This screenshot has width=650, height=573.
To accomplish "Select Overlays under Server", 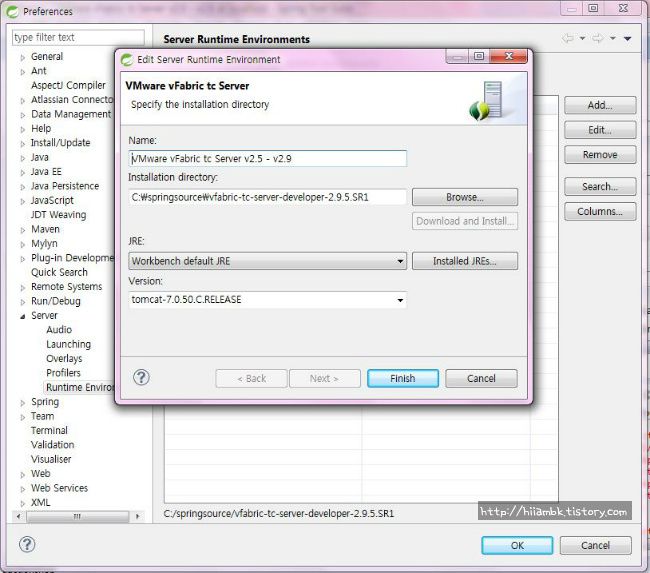I will (x=64, y=359).
